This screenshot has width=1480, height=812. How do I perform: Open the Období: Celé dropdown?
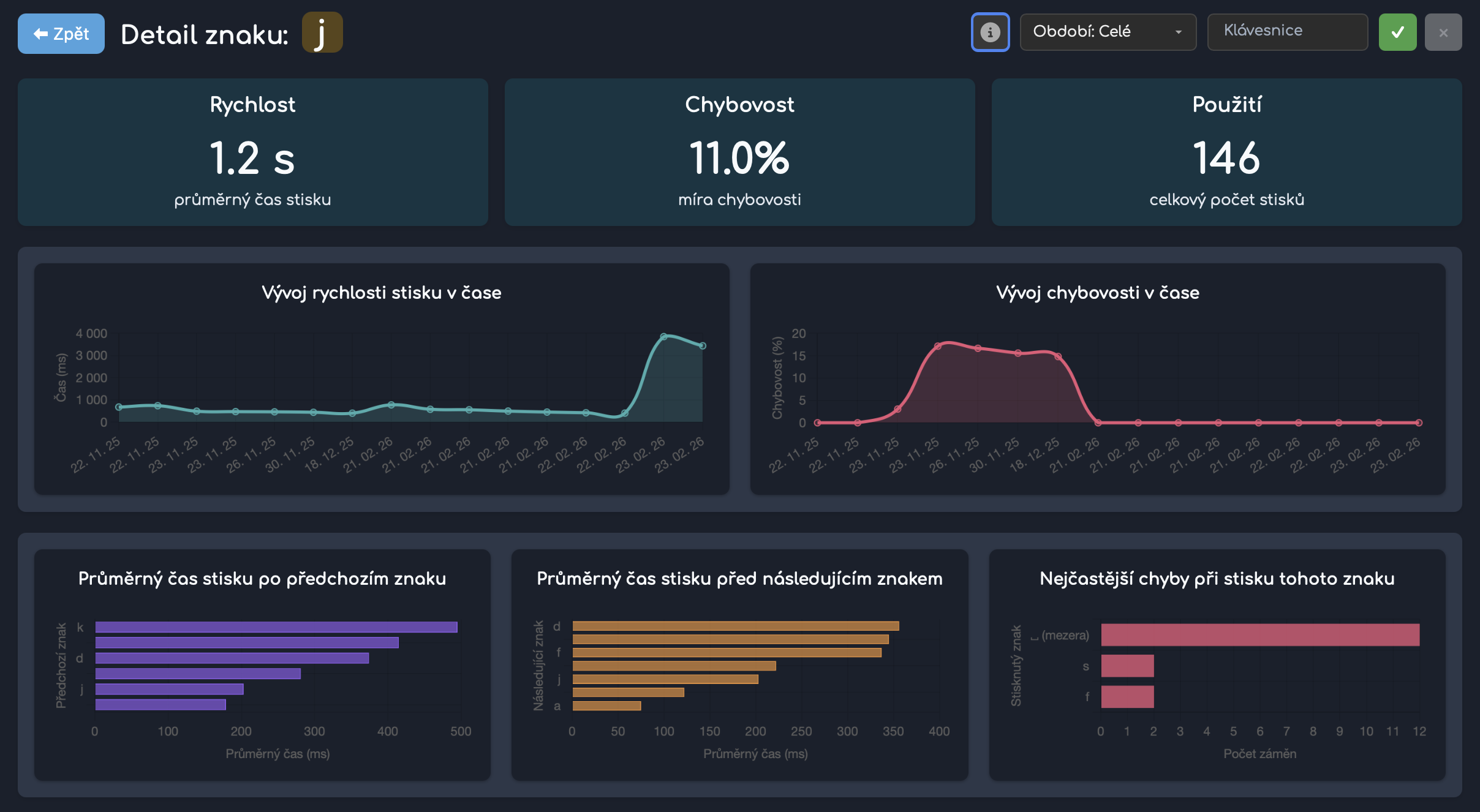[1097, 32]
